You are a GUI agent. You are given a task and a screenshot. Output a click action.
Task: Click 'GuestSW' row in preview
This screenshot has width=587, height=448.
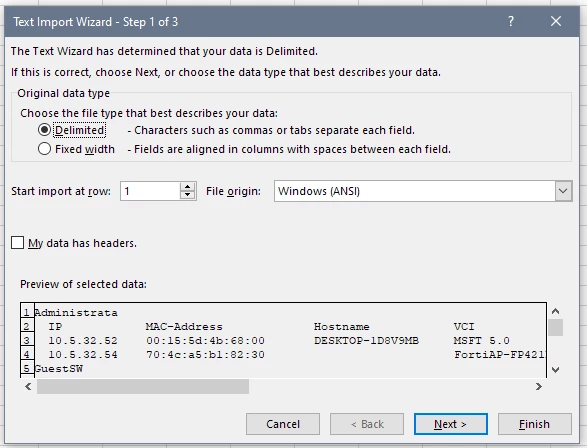[x=59, y=369]
